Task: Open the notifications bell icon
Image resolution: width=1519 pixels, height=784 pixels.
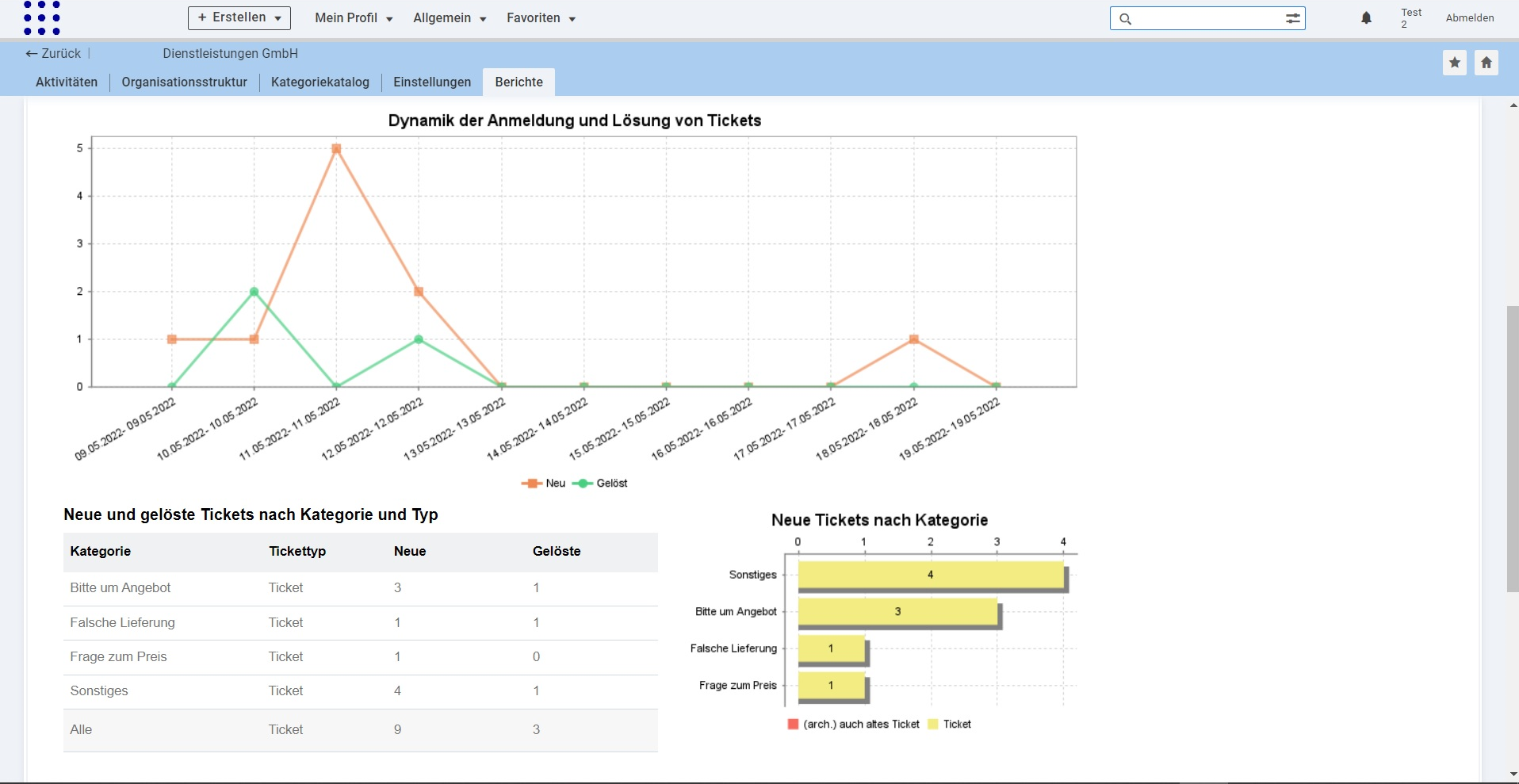Action: tap(1366, 17)
